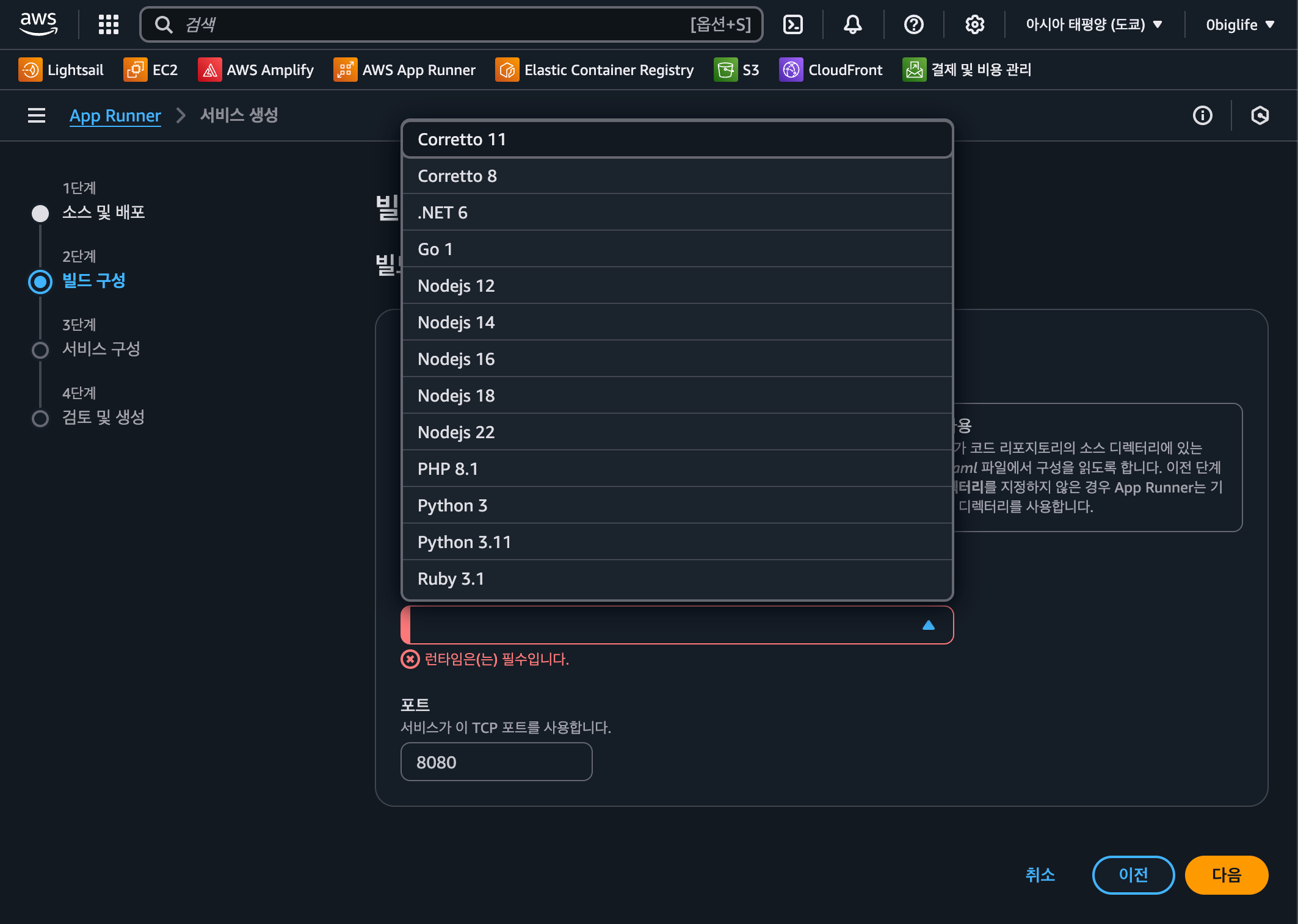Open the hexagon tools panel icon
Viewport: 1298px width, 924px height.
(x=1260, y=115)
